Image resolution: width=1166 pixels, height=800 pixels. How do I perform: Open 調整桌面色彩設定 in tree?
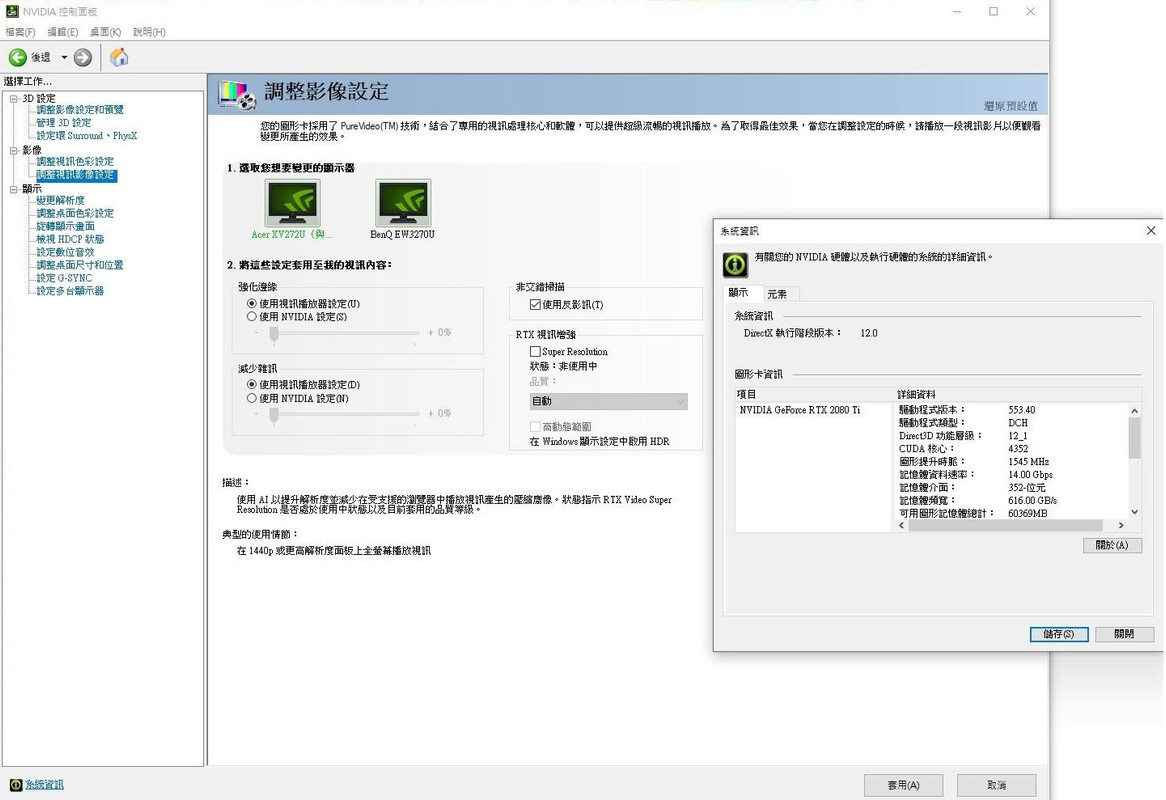tap(75, 213)
